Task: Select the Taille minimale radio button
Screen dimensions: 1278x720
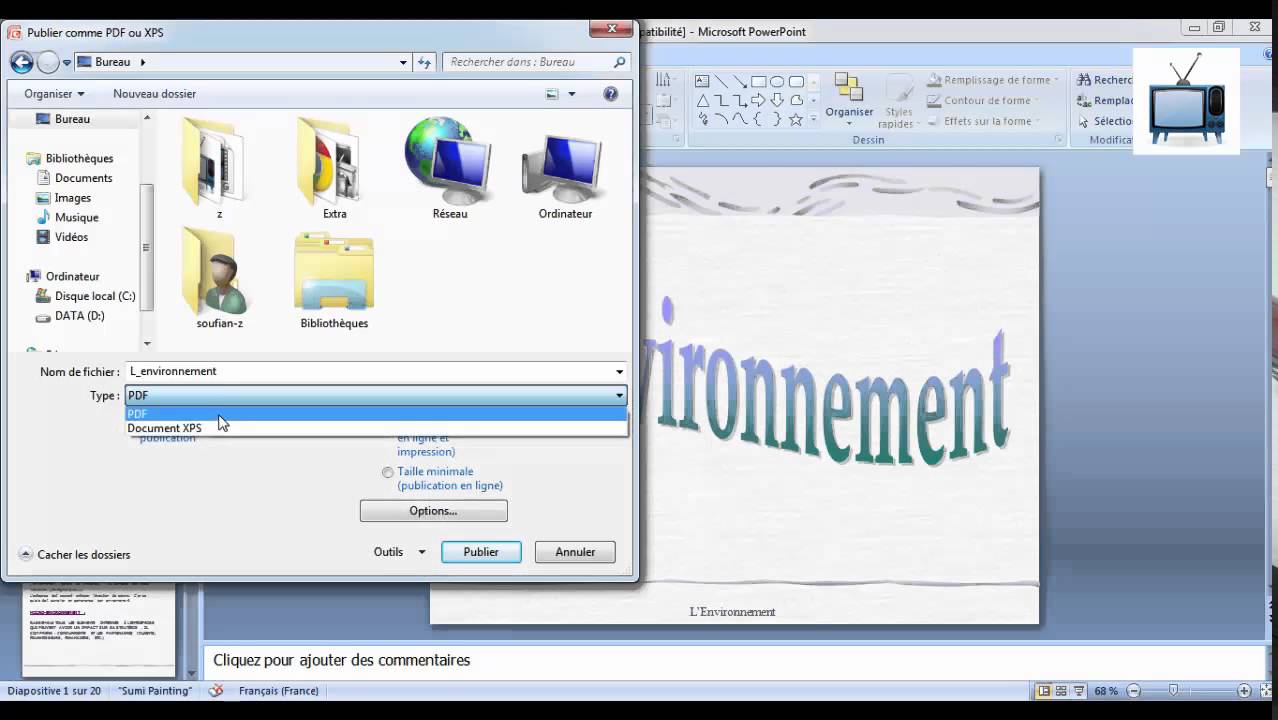Action: 388,471
